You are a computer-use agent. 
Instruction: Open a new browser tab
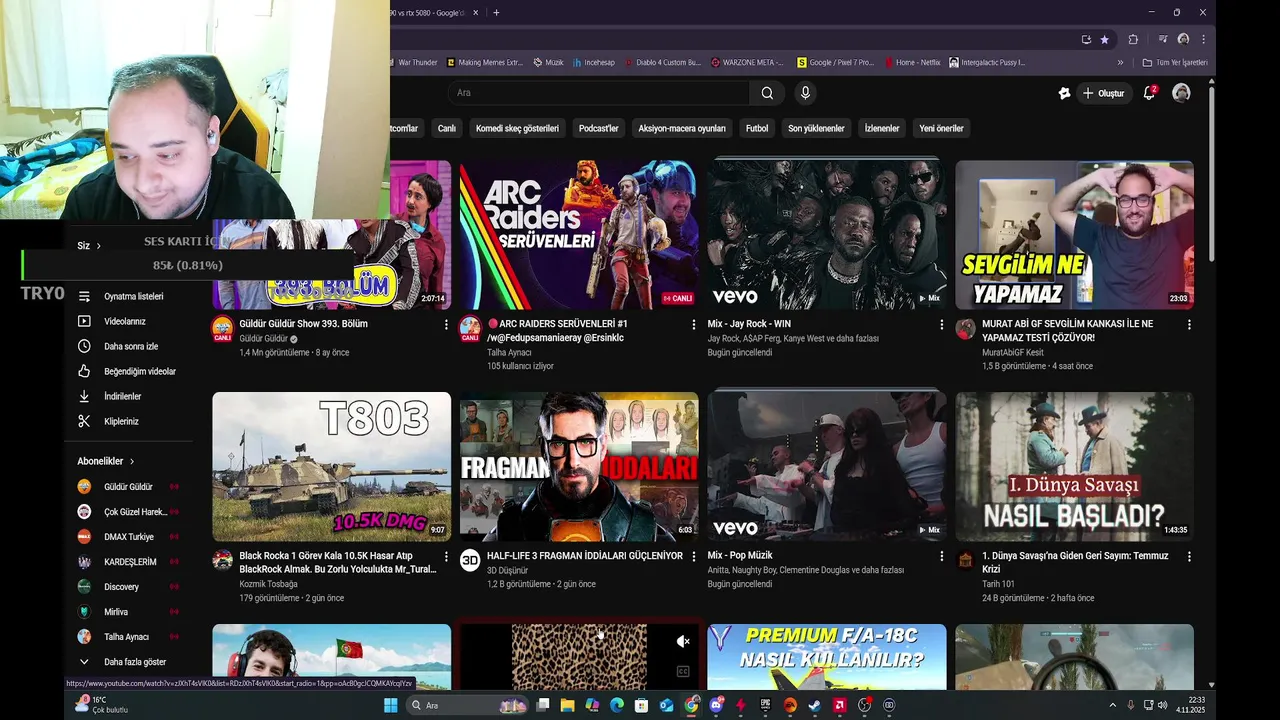pos(496,12)
